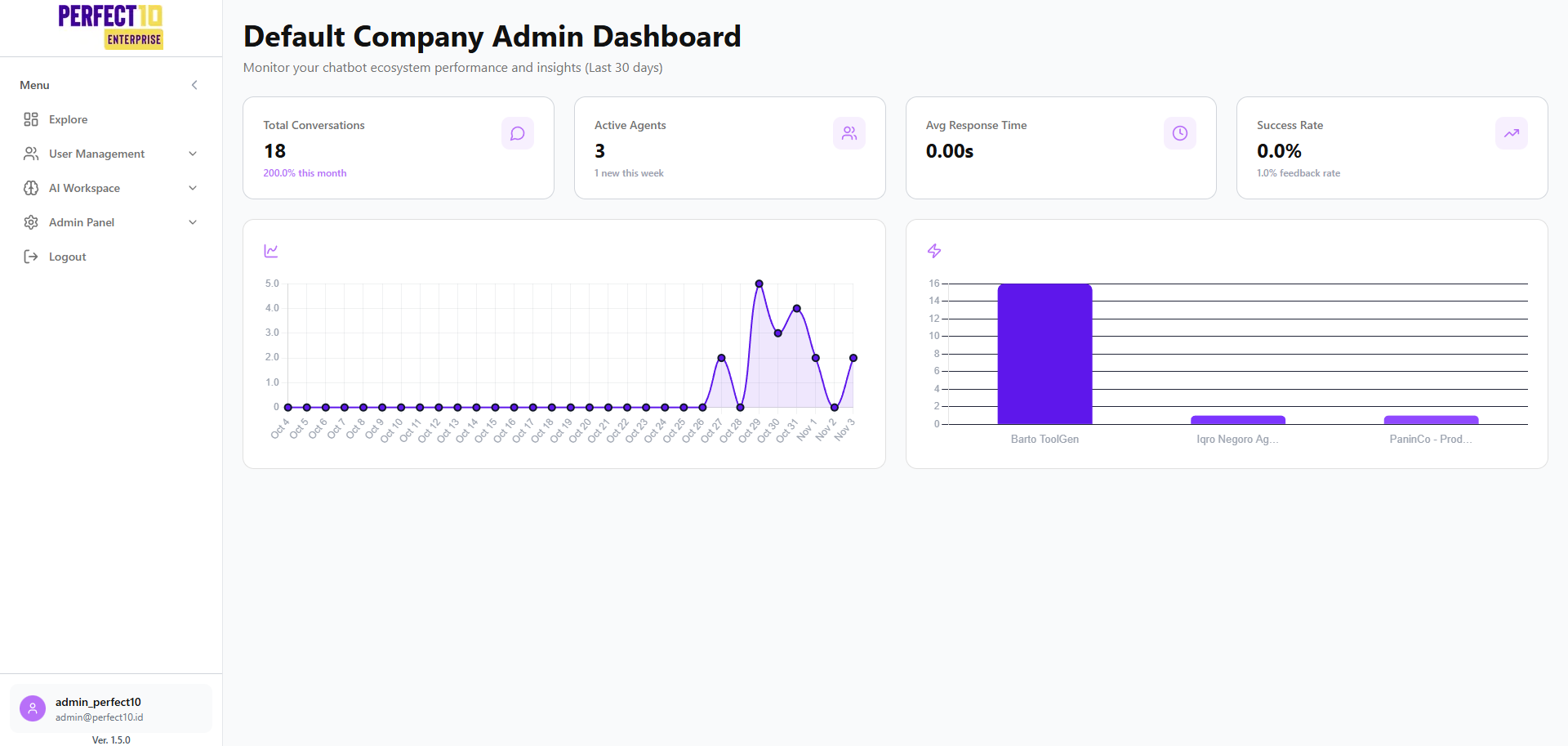Screen dimensions: 1568x746
Task: Click the PaninCo - Prod... bar
Action: pos(1431,420)
